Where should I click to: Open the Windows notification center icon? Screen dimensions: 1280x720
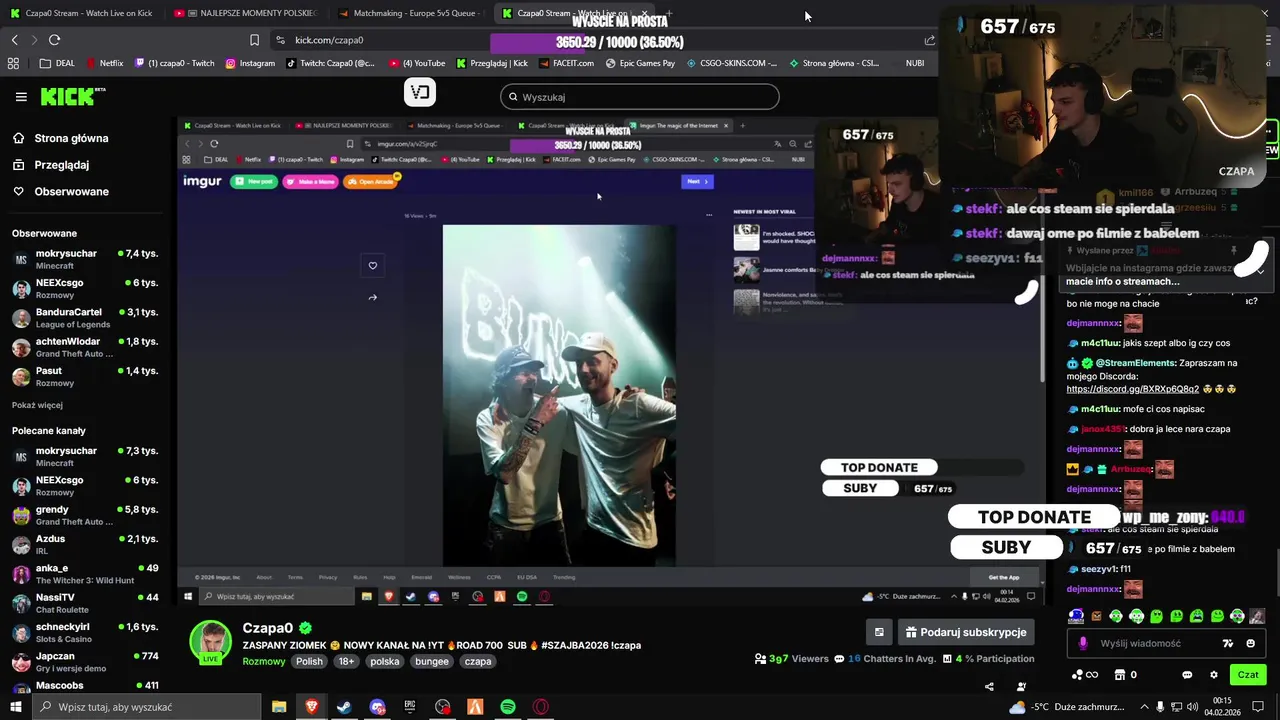point(1259,707)
